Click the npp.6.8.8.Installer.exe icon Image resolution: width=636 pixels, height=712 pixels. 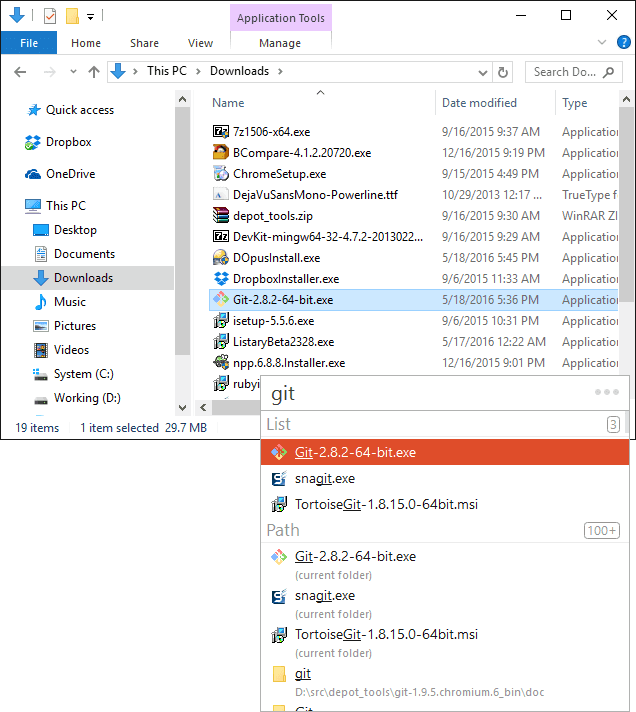[x=221, y=362]
